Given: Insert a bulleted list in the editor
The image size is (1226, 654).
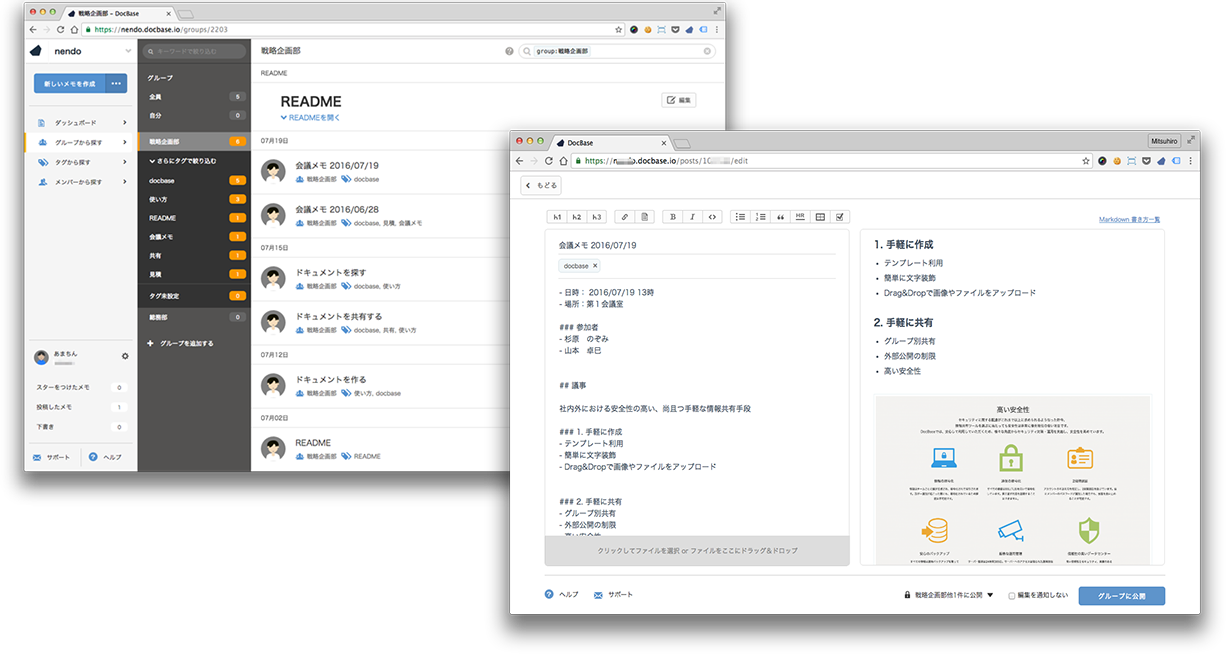Looking at the screenshot, I should 740,216.
